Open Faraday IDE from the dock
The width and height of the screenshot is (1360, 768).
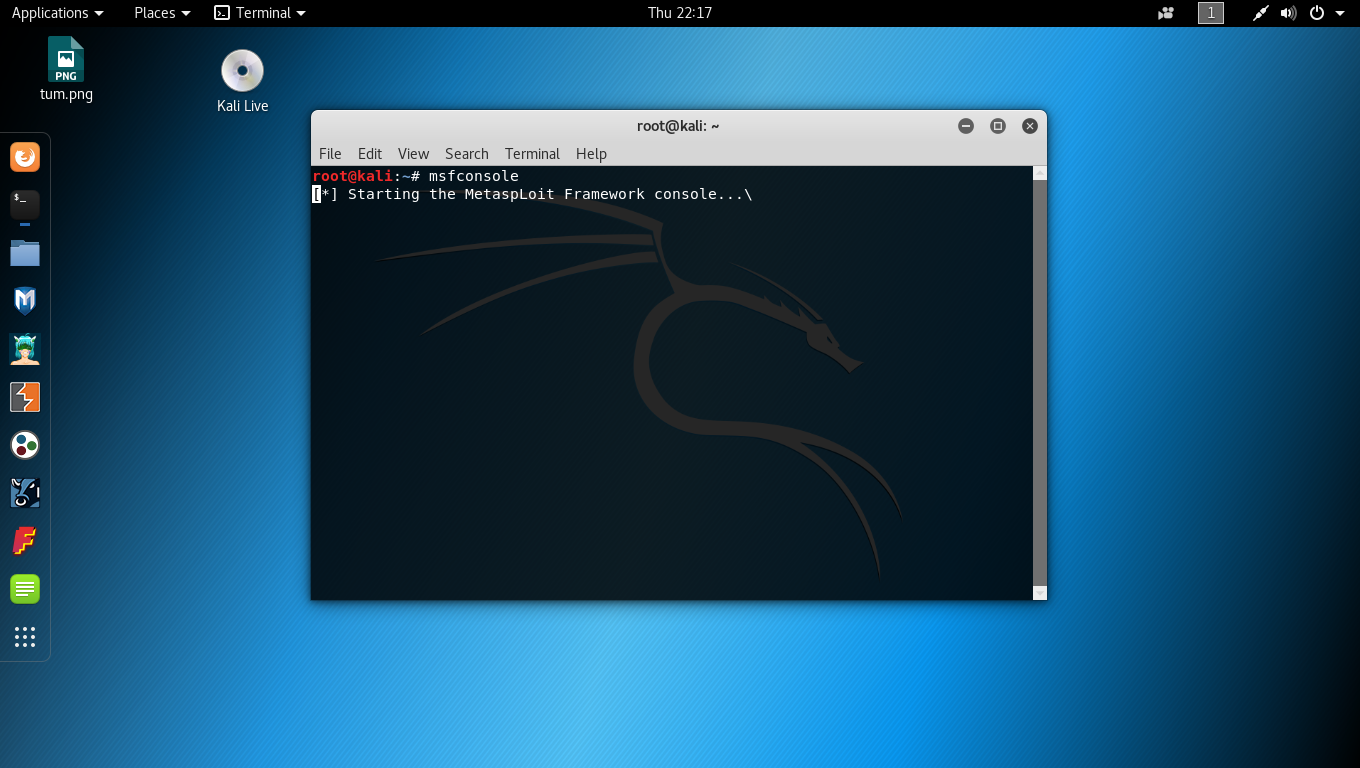click(x=25, y=541)
